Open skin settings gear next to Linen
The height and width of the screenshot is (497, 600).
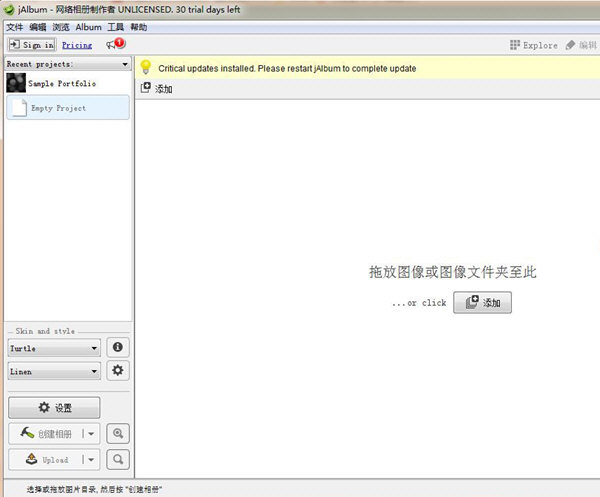[118, 370]
